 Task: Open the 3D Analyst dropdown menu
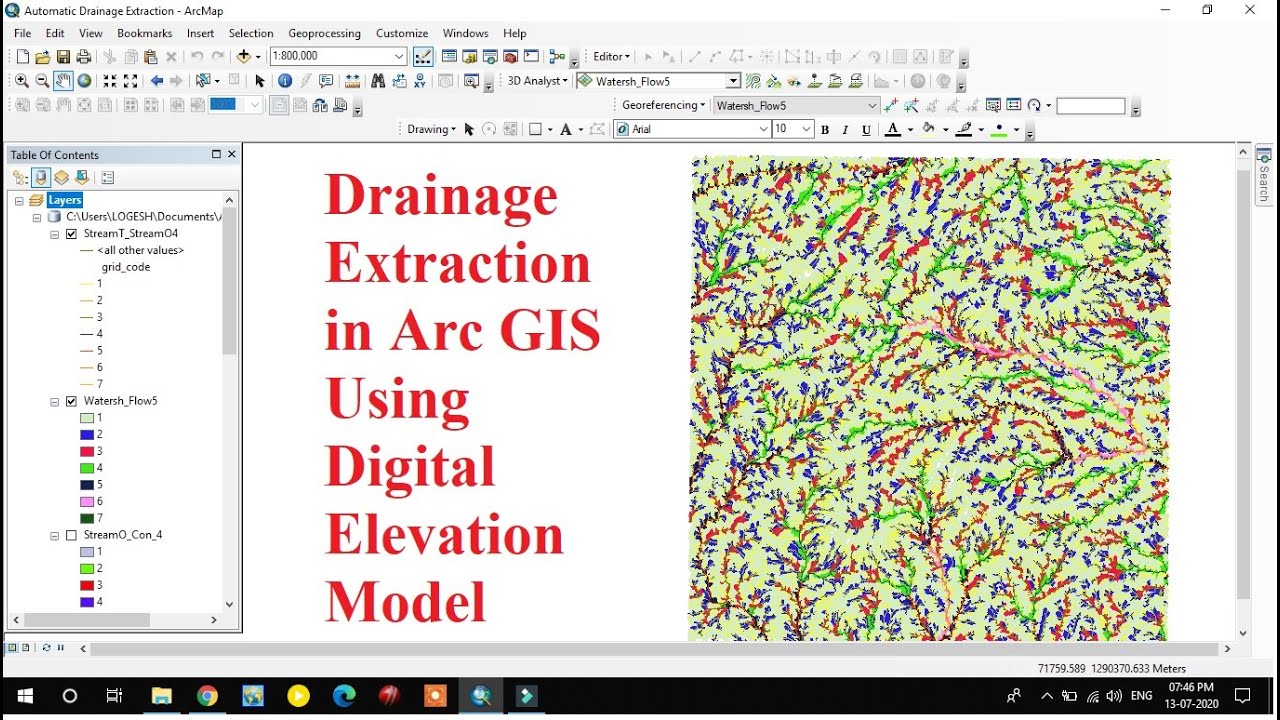(x=537, y=81)
